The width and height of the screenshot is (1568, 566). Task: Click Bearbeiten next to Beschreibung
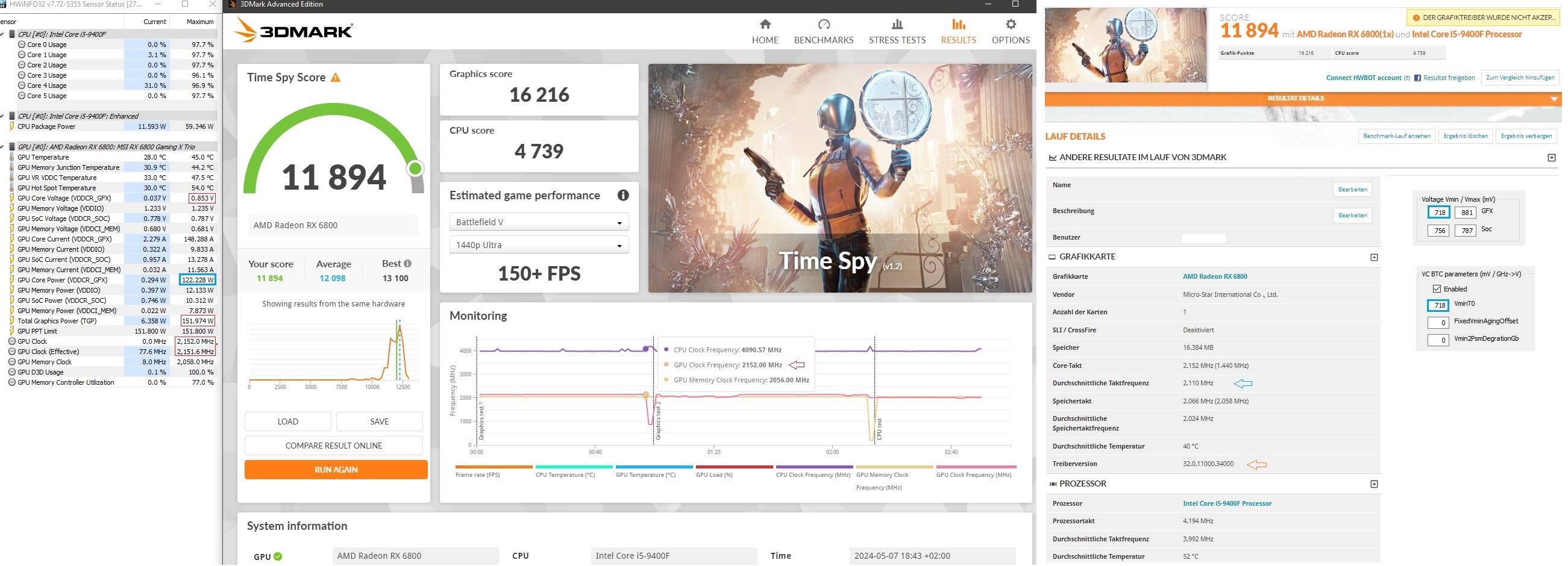1352,215
